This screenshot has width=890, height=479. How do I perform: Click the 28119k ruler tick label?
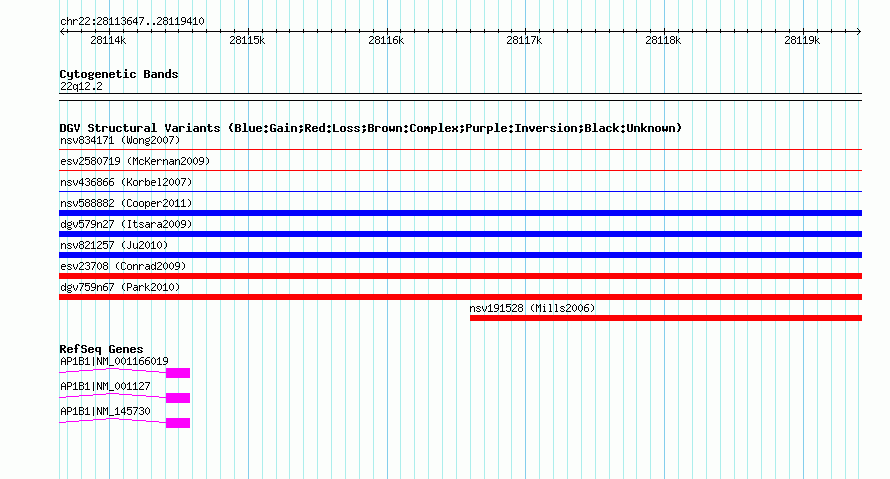point(802,40)
